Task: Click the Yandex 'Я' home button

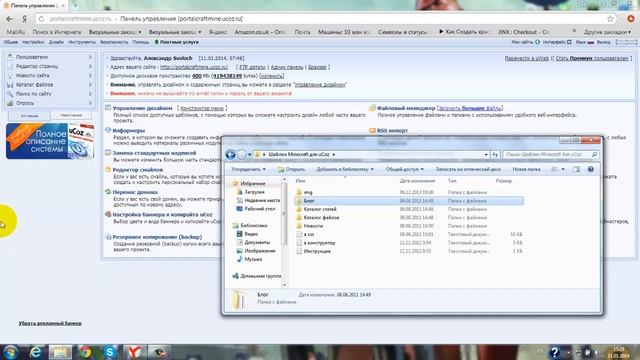Action: coord(24,19)
